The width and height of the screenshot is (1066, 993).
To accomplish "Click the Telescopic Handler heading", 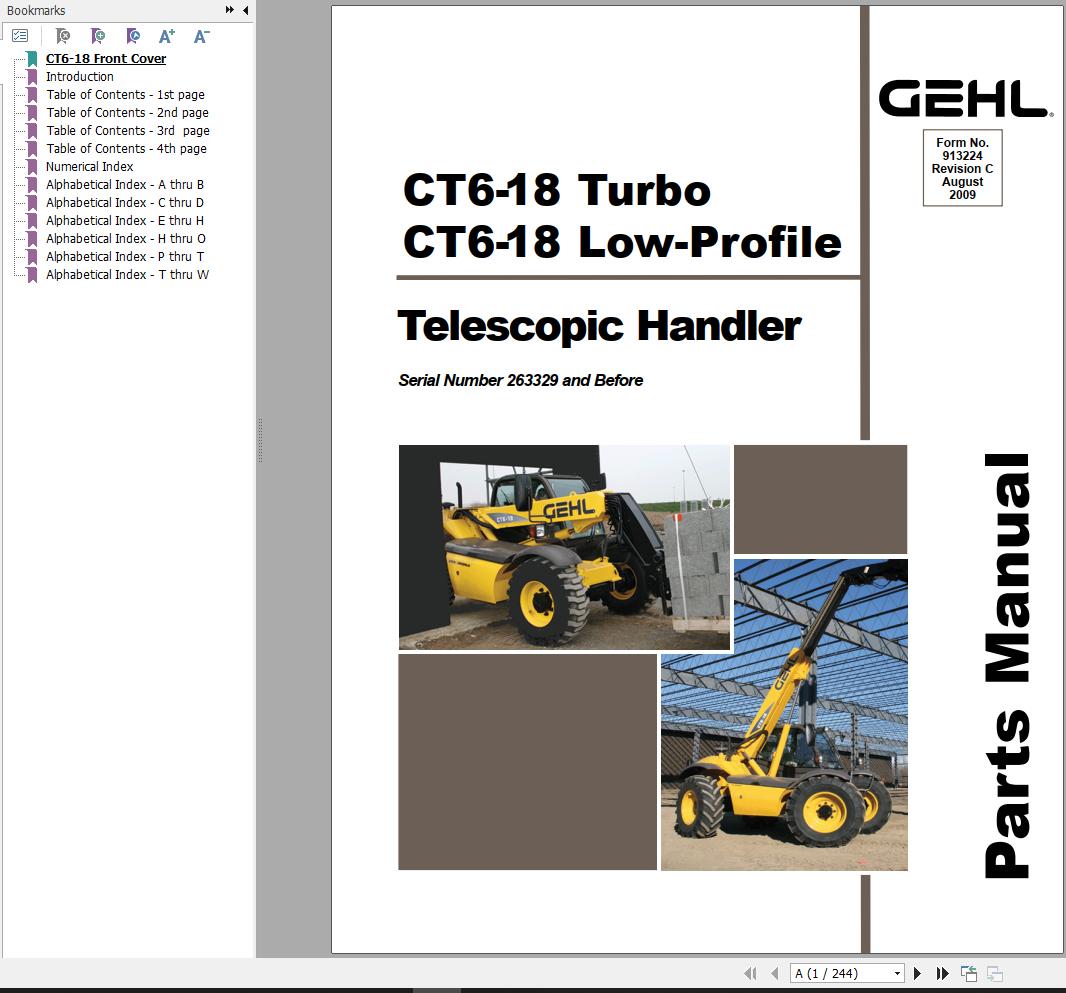I will (600, 326).
